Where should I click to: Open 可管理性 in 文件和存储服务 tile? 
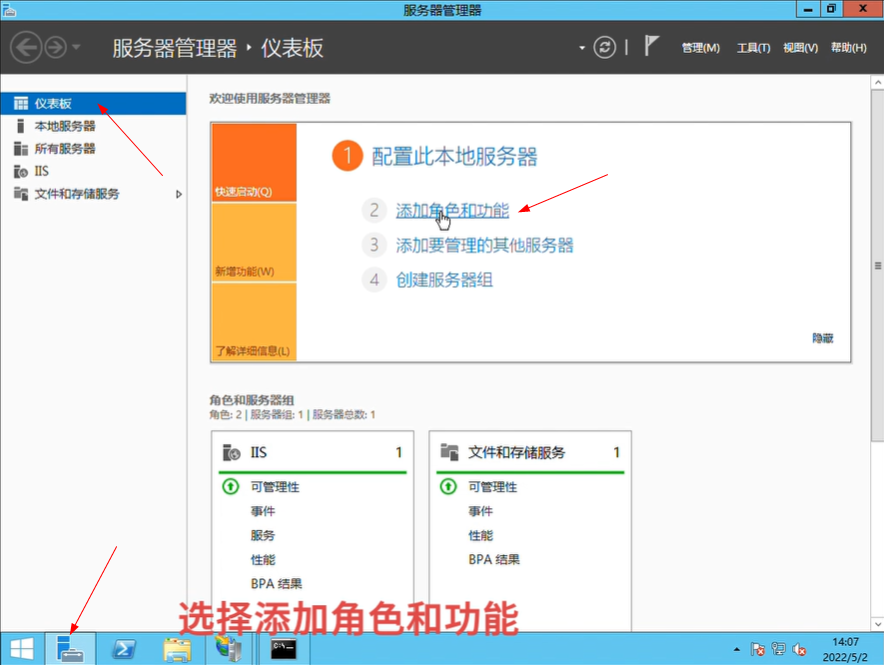493,487
